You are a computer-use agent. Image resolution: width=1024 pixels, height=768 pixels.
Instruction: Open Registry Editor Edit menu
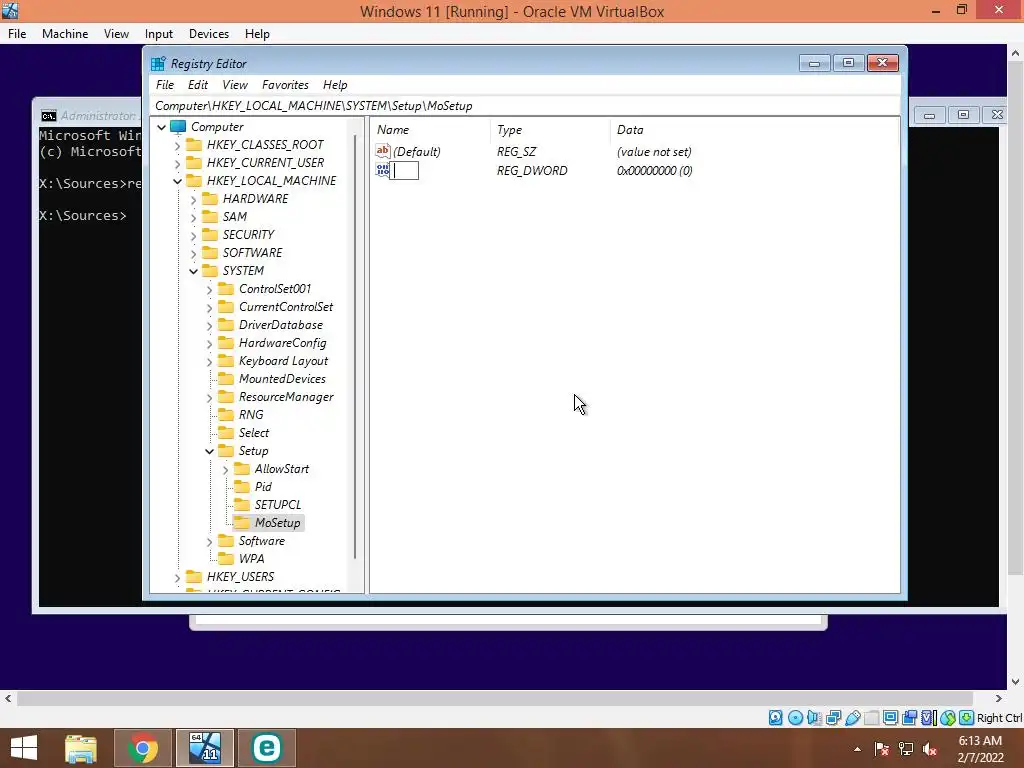pos(198,85)
